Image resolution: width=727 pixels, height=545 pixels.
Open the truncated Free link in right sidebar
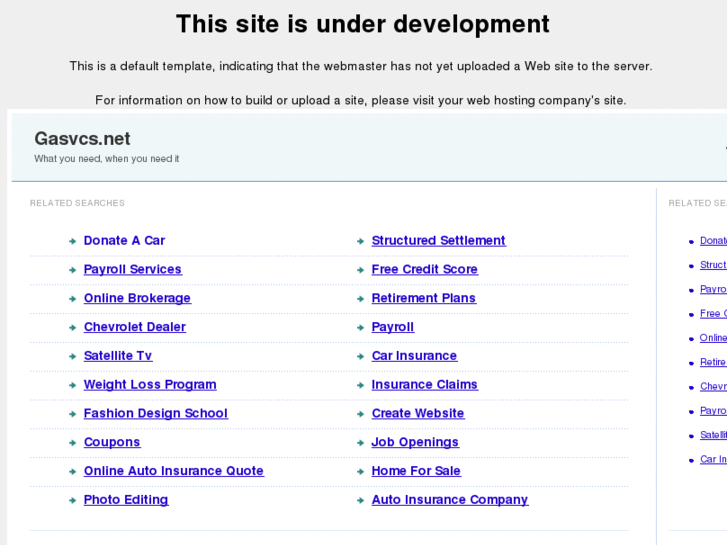point(713,314)
